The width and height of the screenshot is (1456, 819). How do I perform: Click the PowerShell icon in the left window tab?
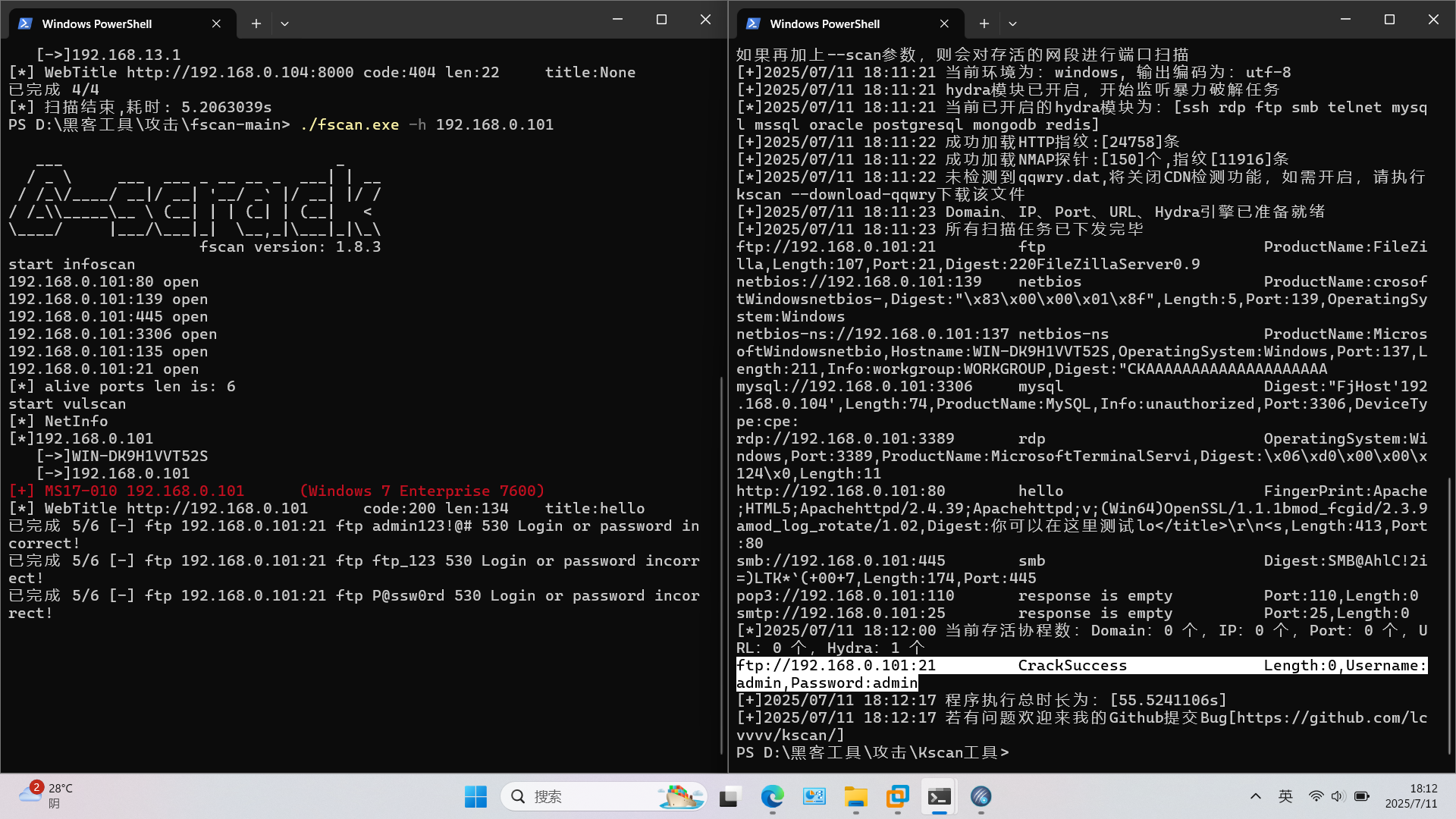coord(25,24)
